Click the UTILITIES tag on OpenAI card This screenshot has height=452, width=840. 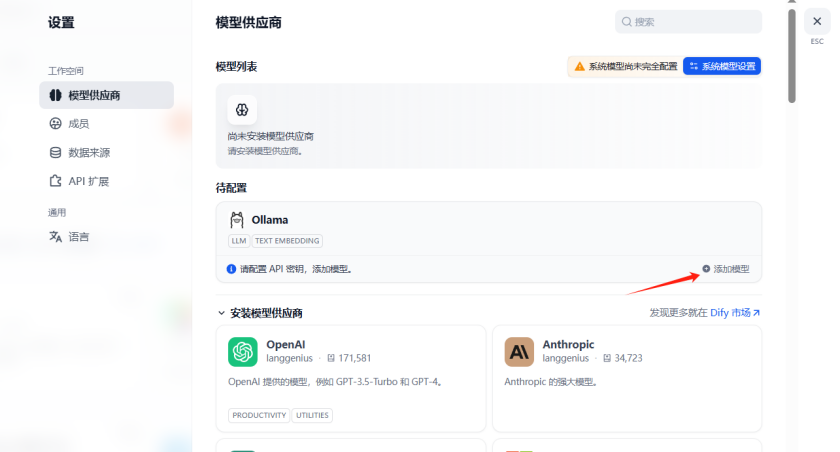point(312,415)
